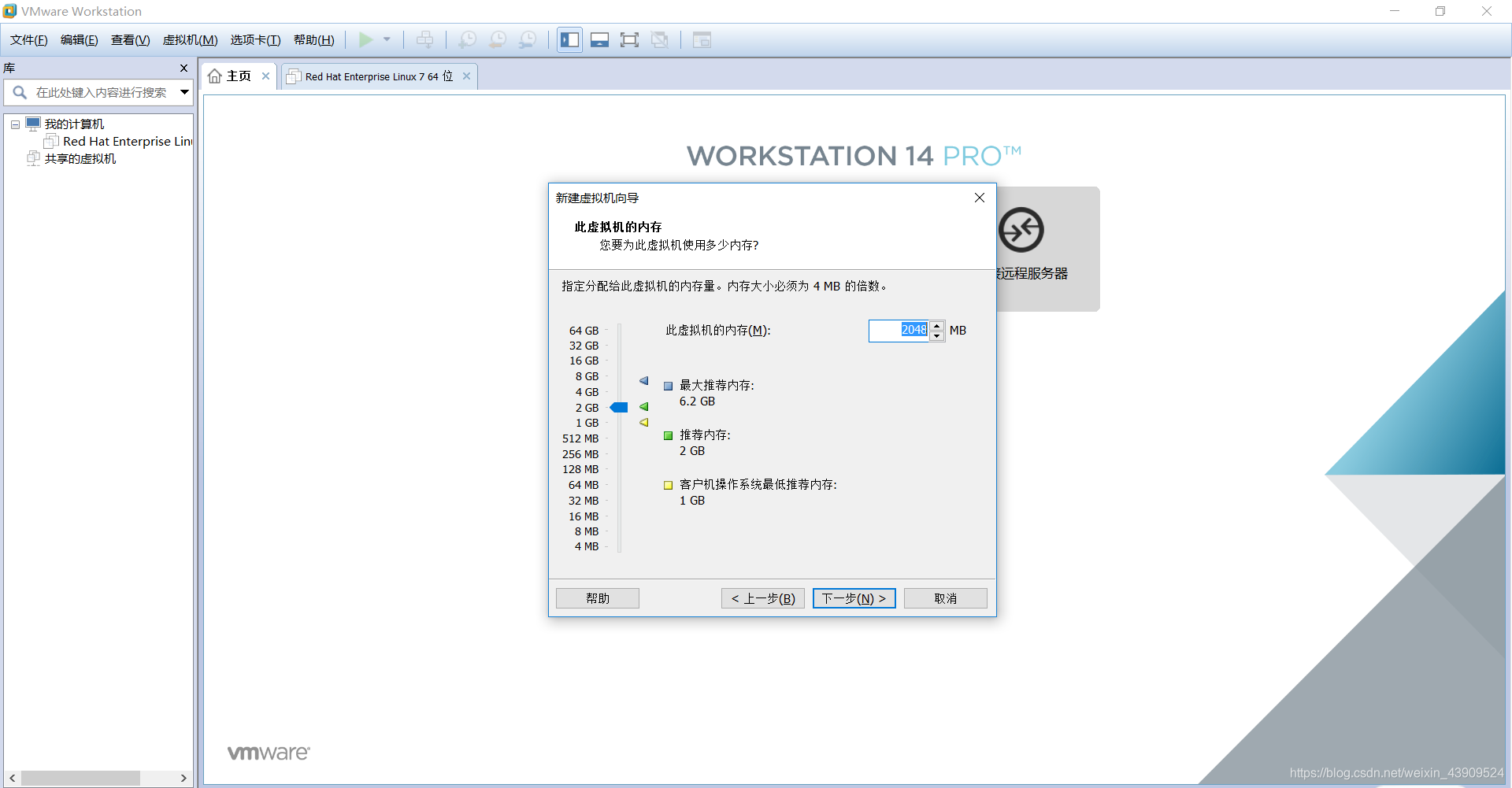Click the 远程服务器 label on home page
Viewport: 1512px width, 788px height.
point(1032,273)
